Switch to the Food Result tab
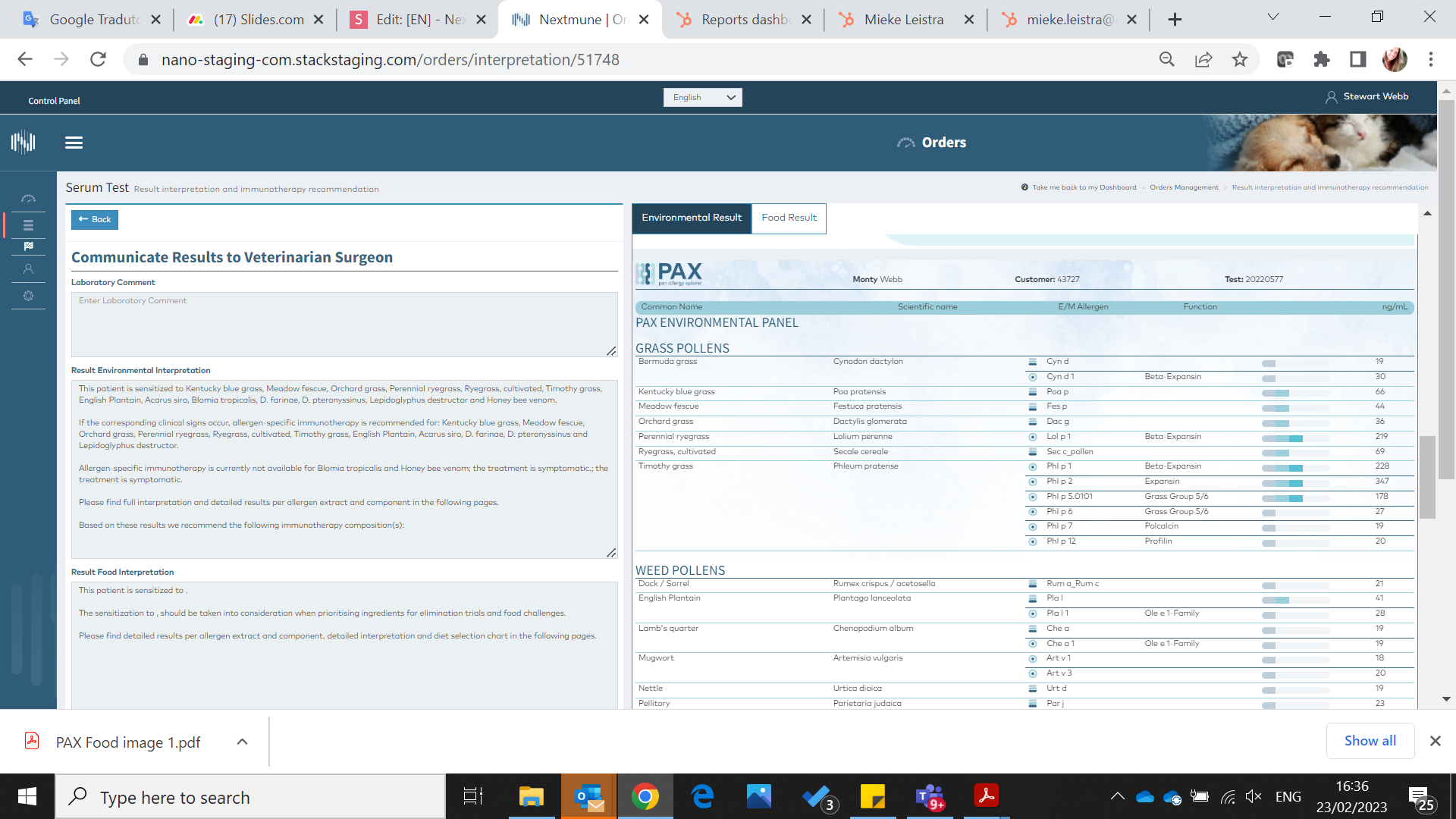 (789, 218)
